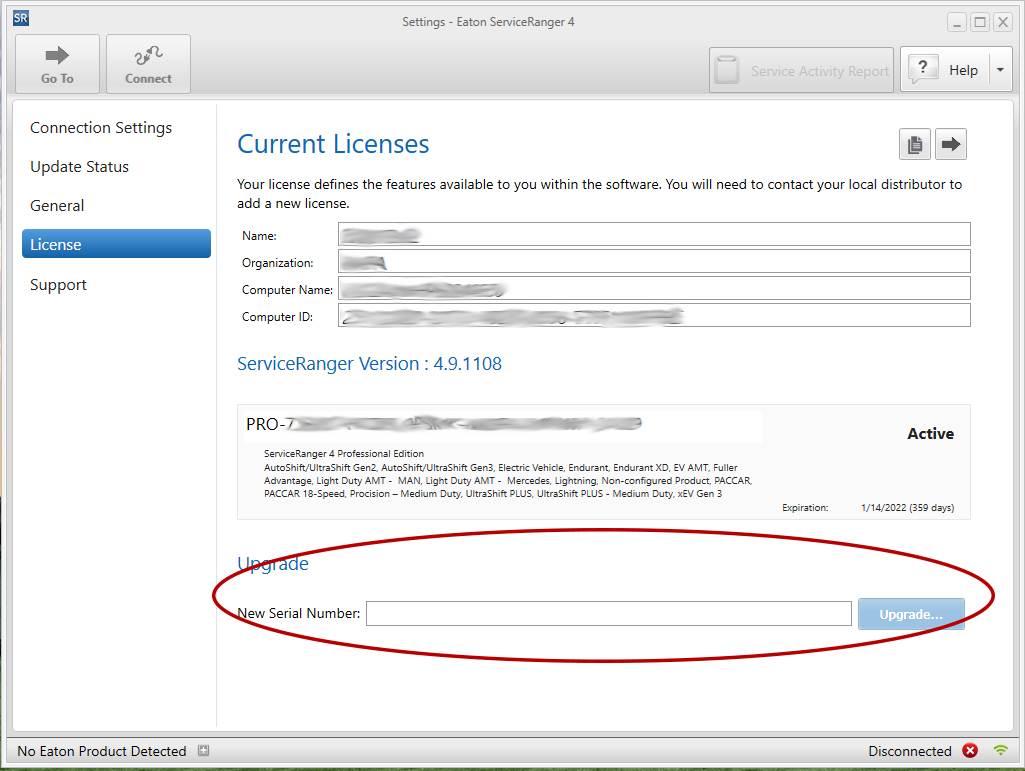Open the Service Activity Report

pos(801,70)
